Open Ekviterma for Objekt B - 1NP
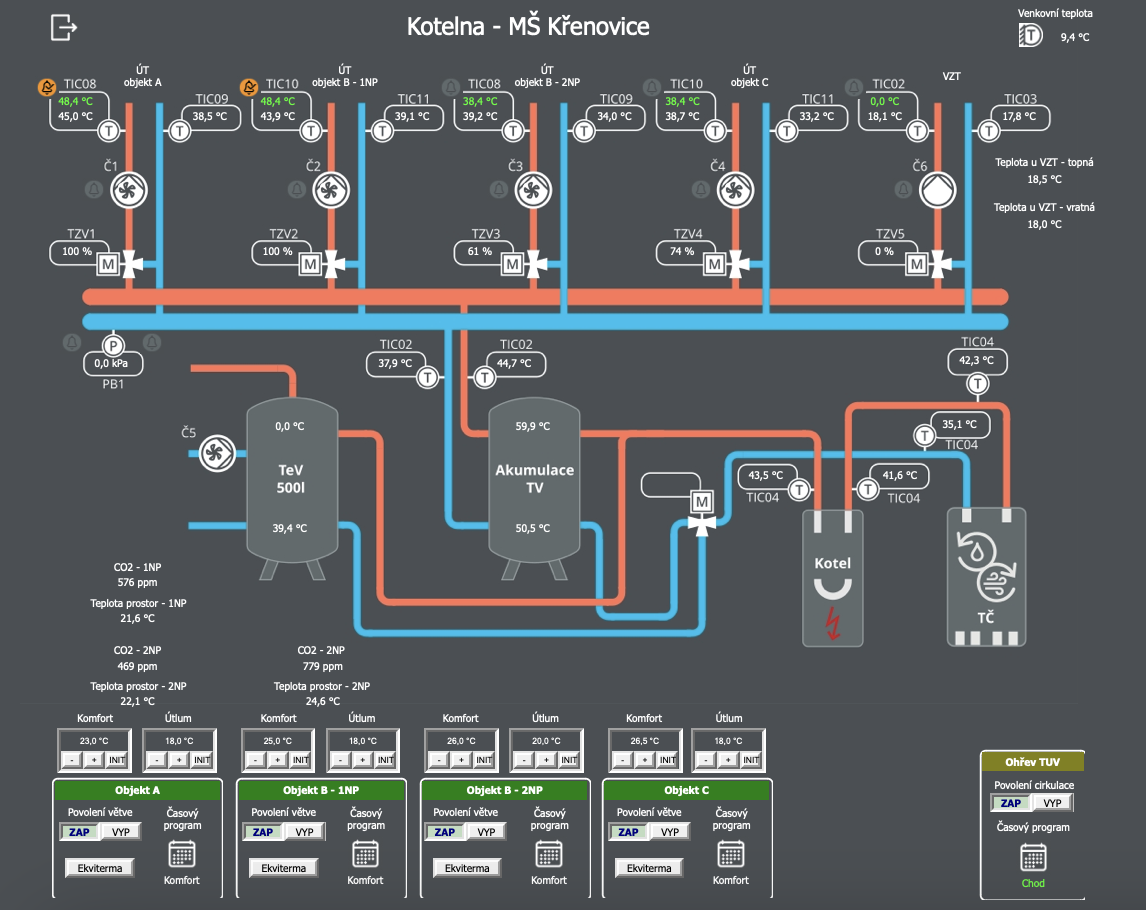Screen dimensions: 1146x910 pyautogui.click(x=284, y=868)
